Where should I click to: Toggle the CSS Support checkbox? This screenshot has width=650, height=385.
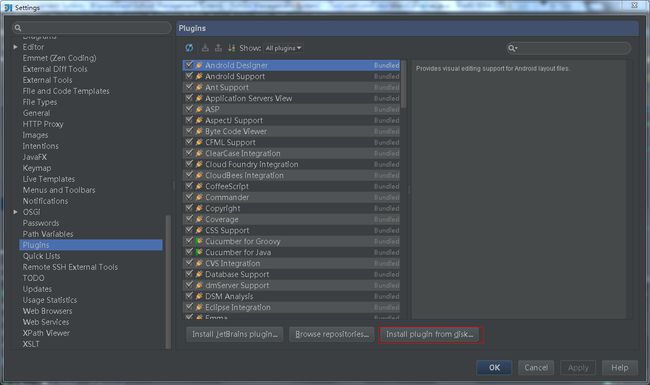189,230
